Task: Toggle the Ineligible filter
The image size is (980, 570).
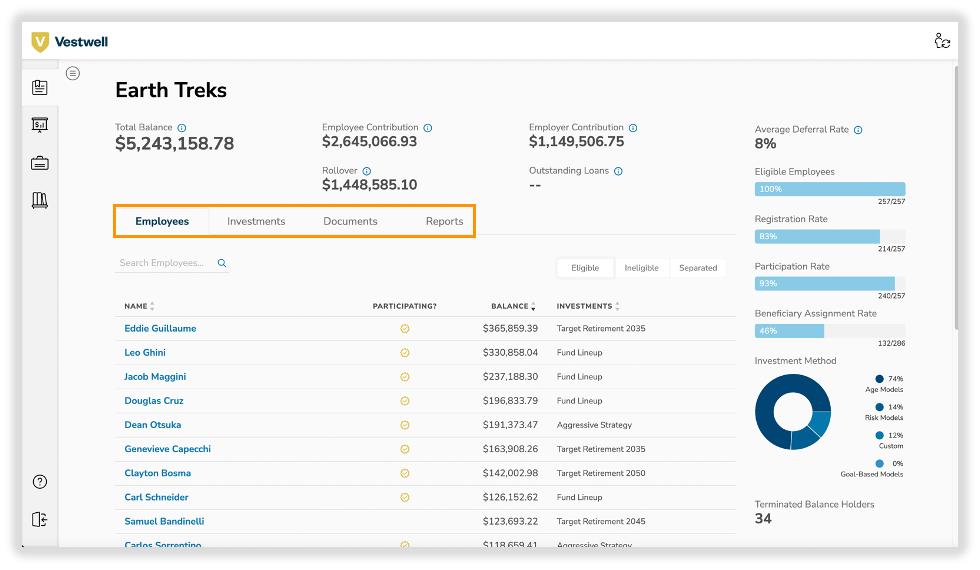Action: 641,268
